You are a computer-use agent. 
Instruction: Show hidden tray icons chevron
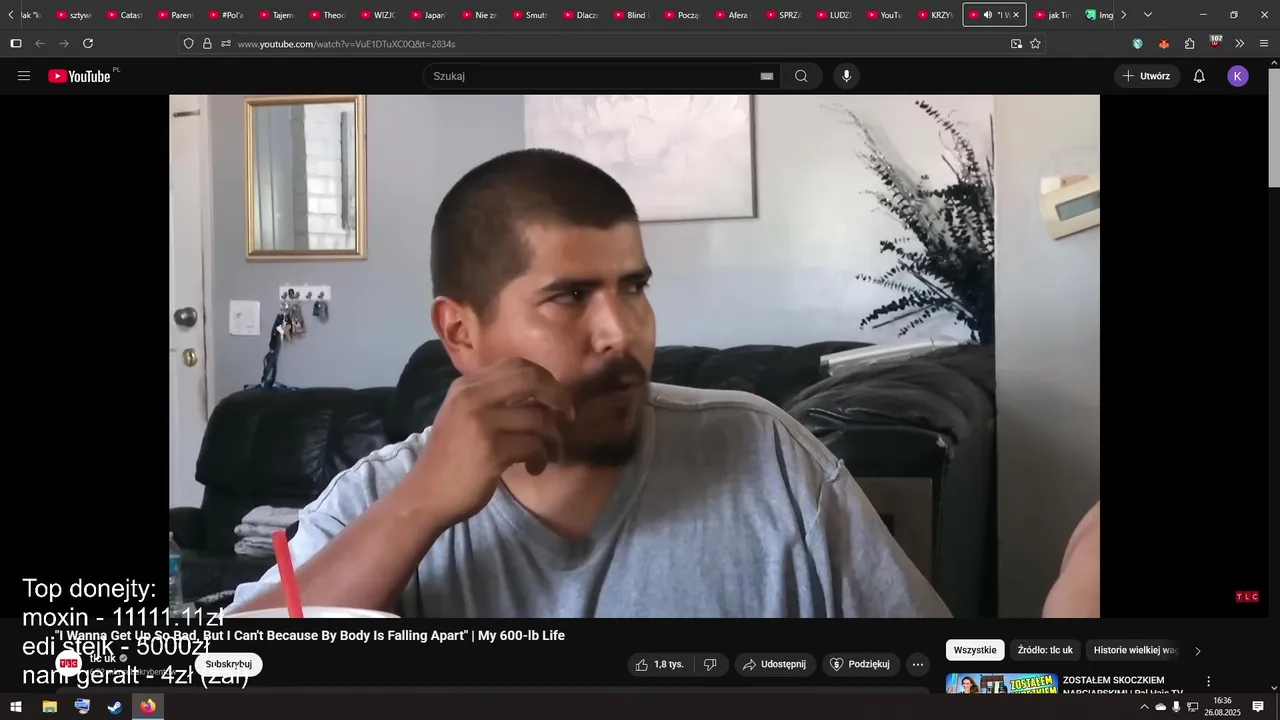[1144, 707]
